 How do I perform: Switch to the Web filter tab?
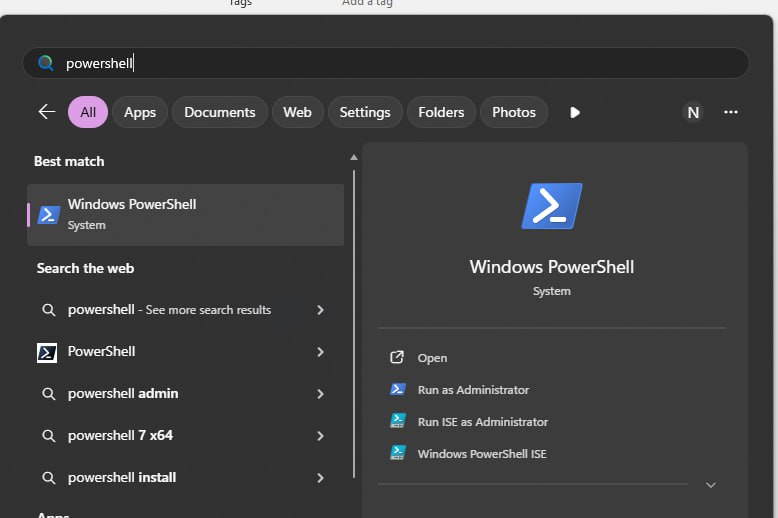(x=298, y=112)
